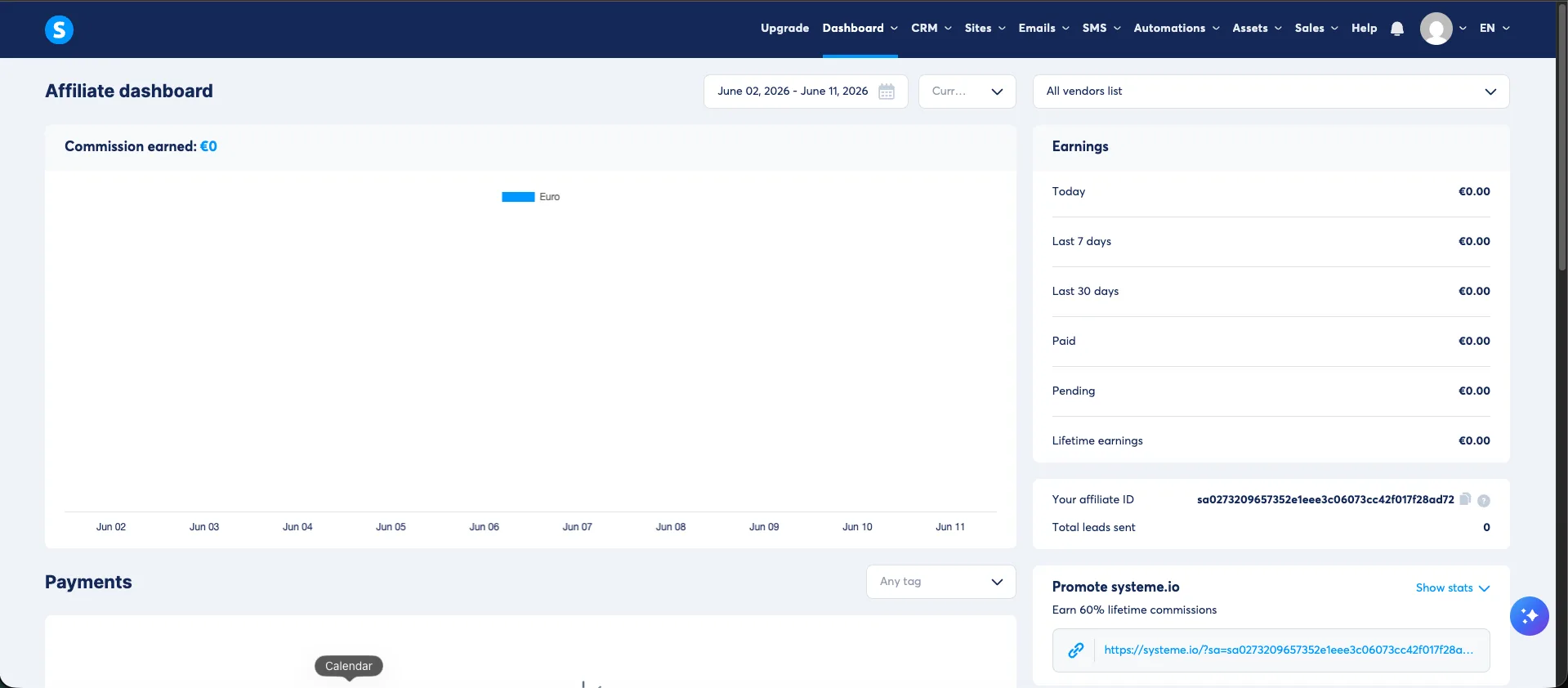The width and height of the screenshot is (1568, 688).
Task: Click the Today earnings label
Action: (1068, 191)
